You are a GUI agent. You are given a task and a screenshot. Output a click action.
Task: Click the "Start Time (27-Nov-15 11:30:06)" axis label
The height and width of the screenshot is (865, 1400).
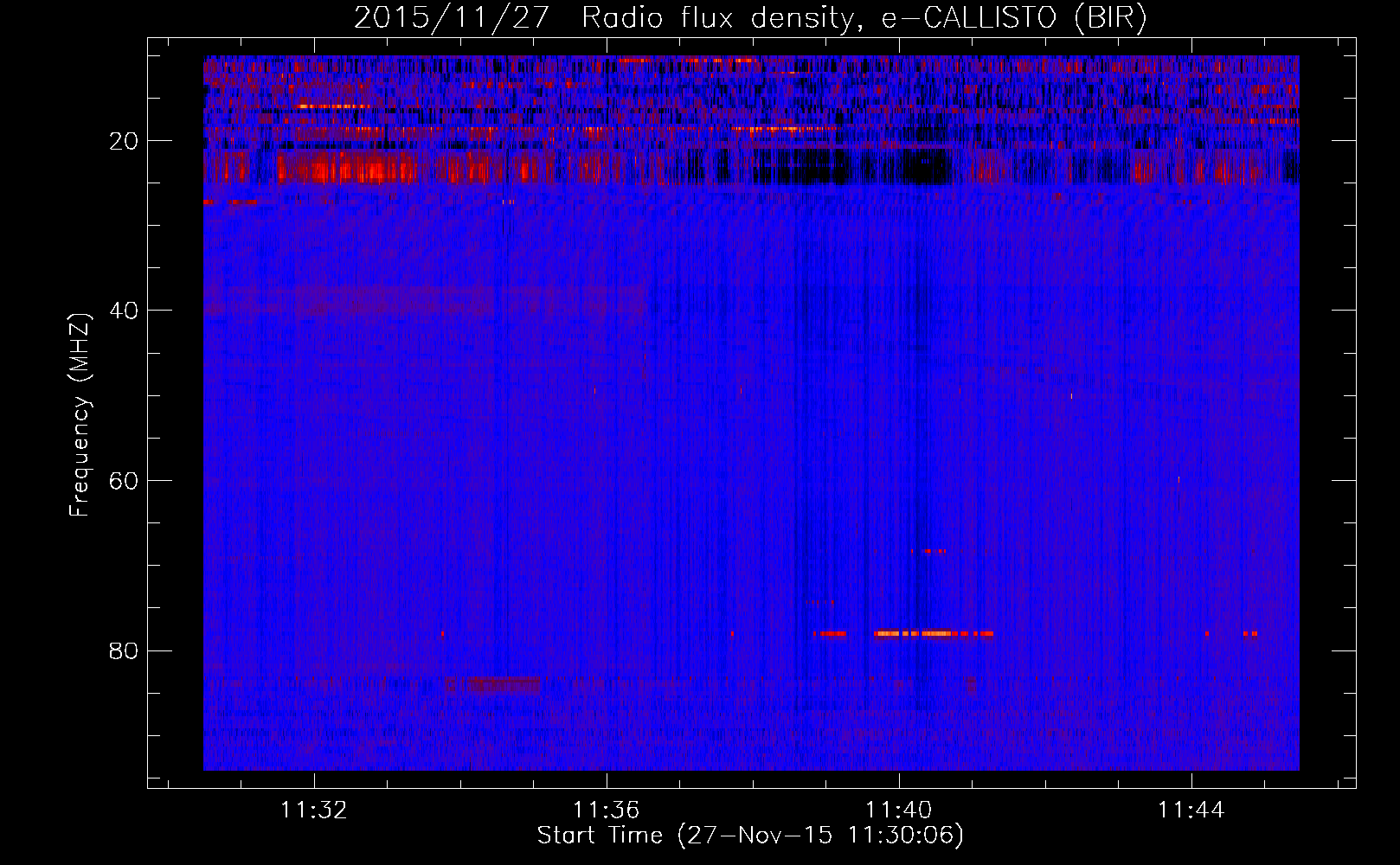tap(750, 836)
